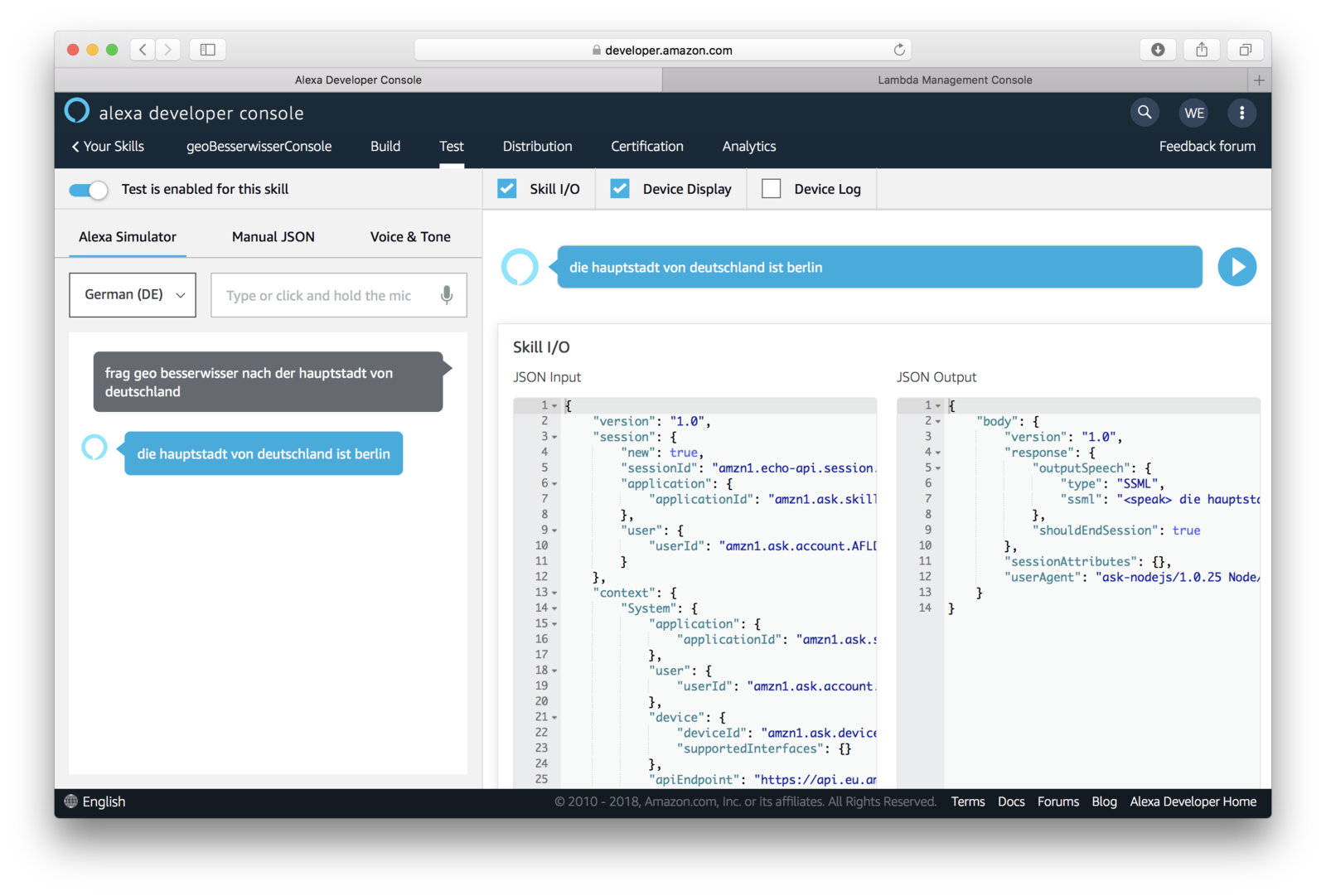Go back to Your Skills
The height and width of the screenshot is (896, 1326).
108,147
